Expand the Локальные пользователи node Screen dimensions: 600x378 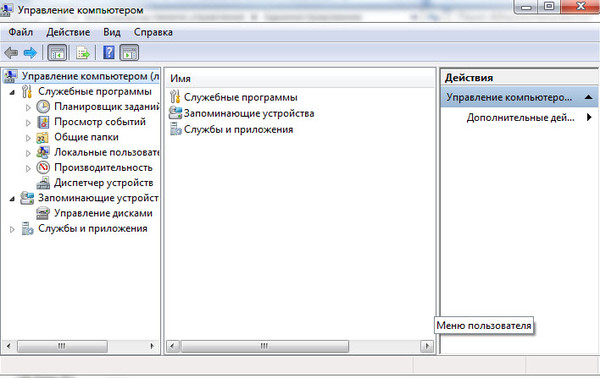click(x=28, y=153)
